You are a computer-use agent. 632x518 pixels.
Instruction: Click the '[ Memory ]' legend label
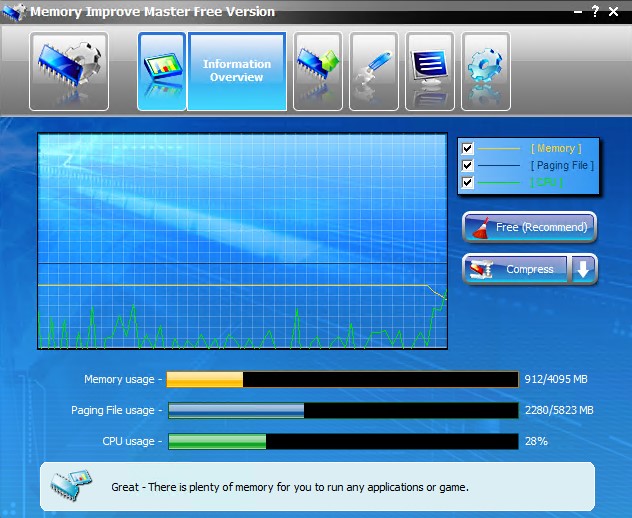(556, 148)
